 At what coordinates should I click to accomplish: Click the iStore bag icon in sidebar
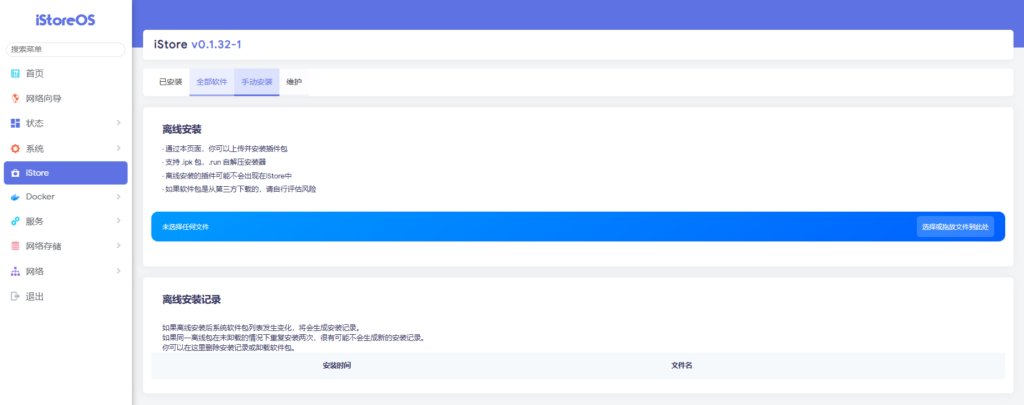point(16,173)
